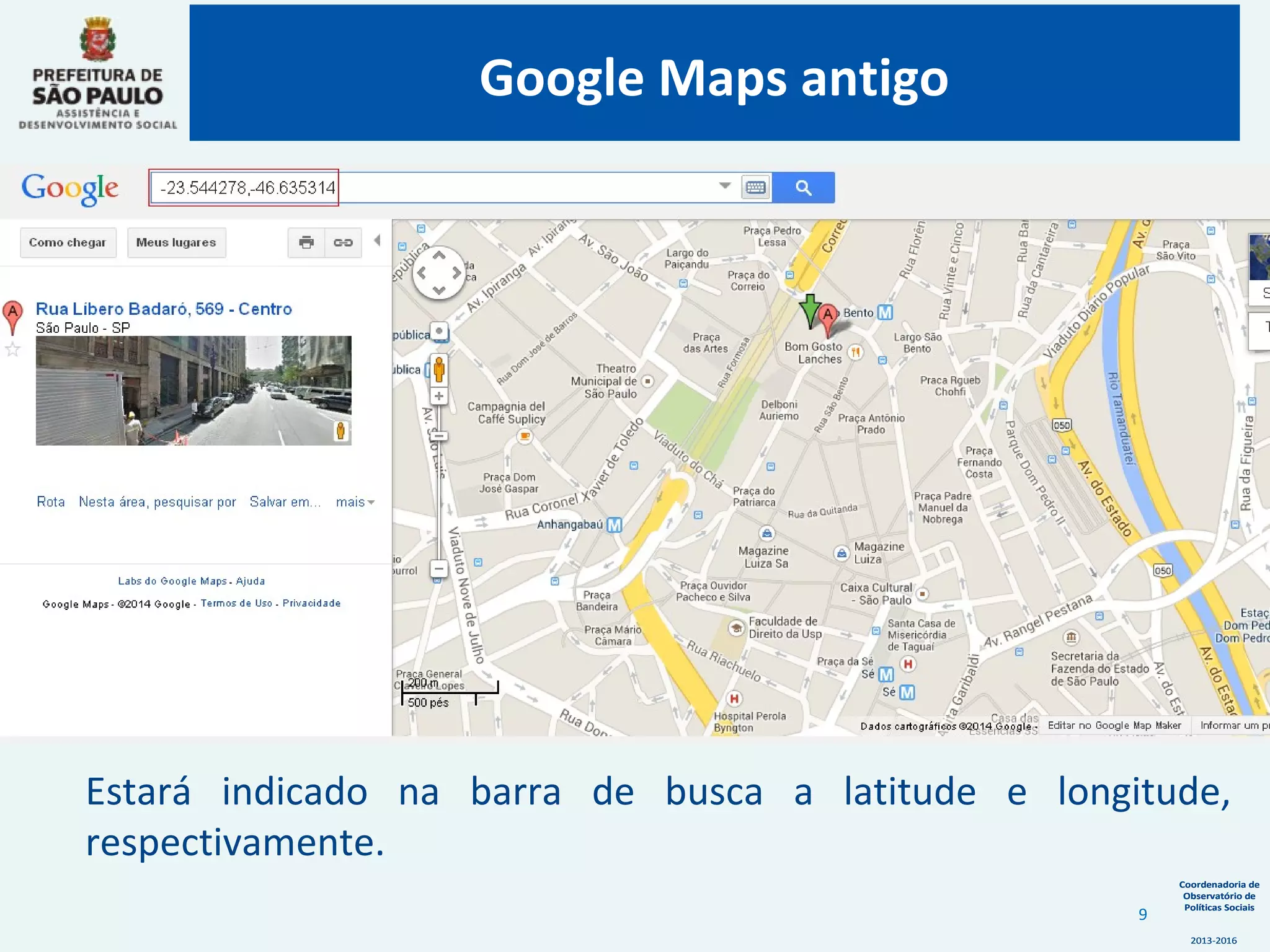The height and width of the screenshot is (952, 1270).
Task: Open the Termos de Uso link
Action: 236,603
